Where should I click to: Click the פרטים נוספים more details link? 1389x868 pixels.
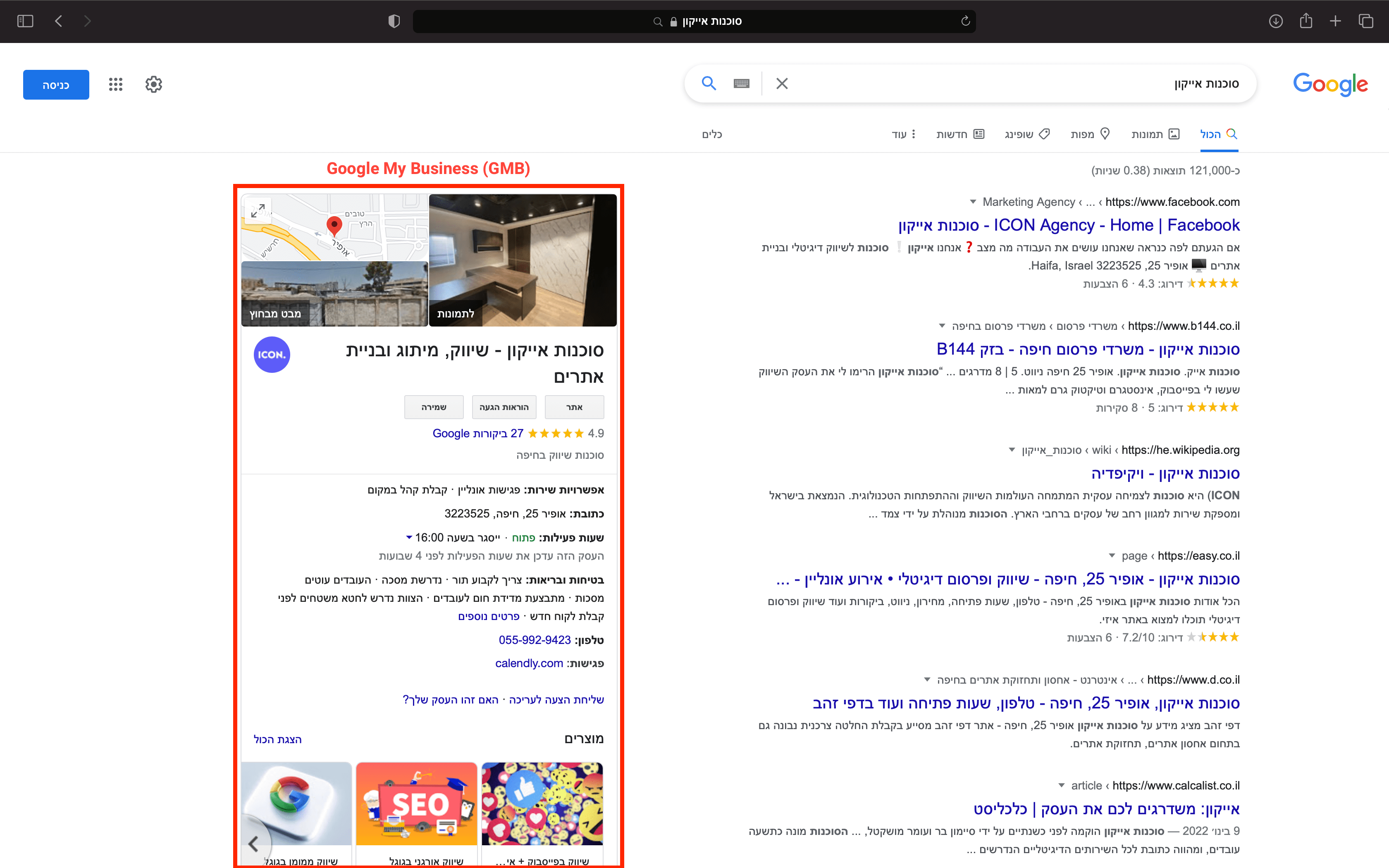[x=489, y=616]
